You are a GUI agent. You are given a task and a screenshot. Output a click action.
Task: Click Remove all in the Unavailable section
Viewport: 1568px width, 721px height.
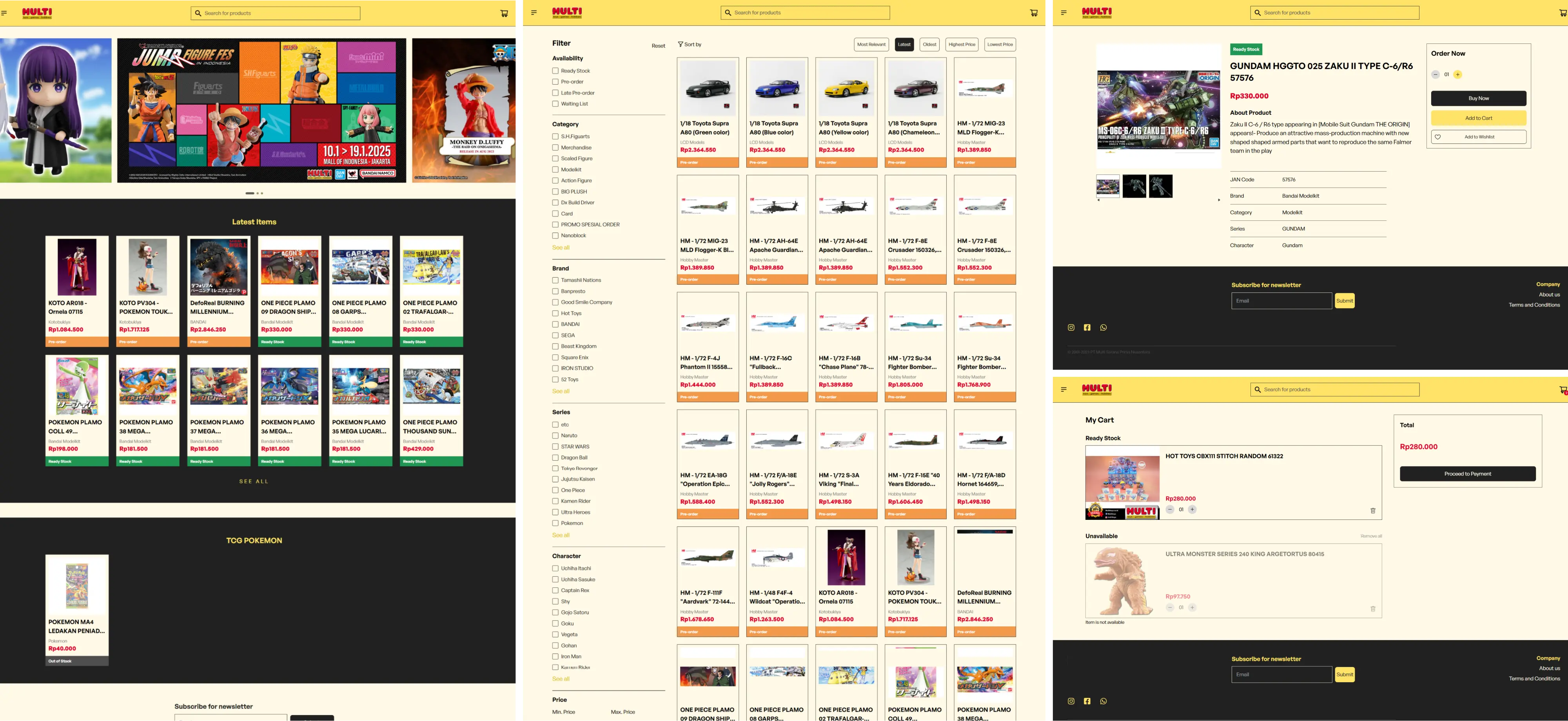click(x=1371, y=536)
